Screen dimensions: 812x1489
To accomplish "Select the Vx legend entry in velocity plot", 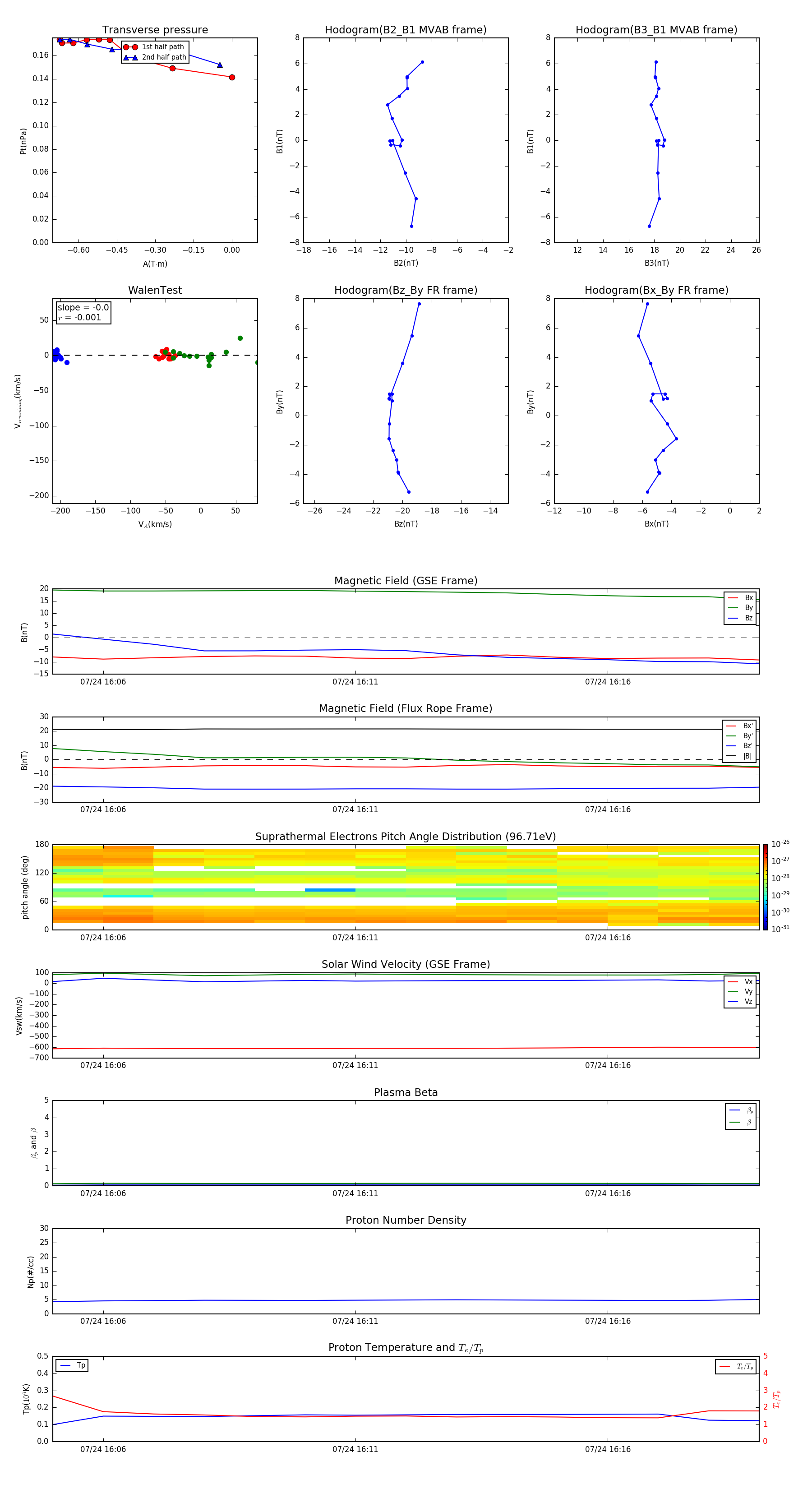I will click(x=740, y=981).
